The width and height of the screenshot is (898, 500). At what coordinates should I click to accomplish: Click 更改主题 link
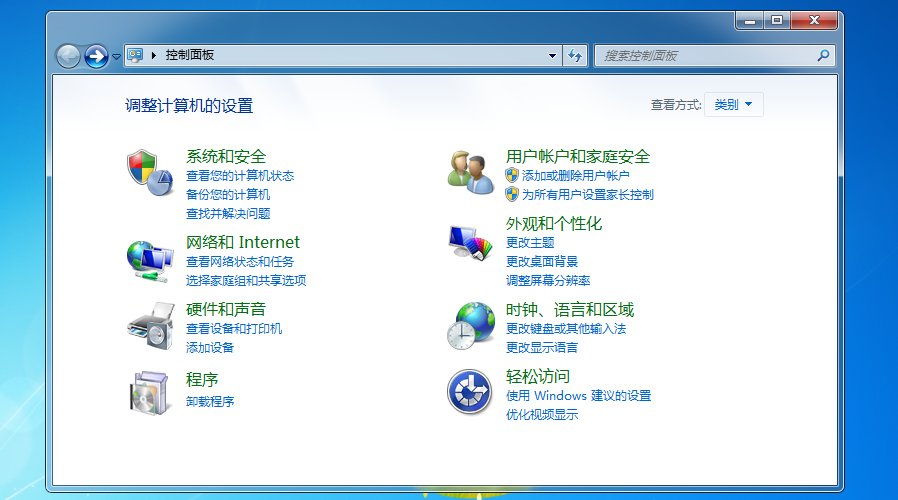point(529,243)
